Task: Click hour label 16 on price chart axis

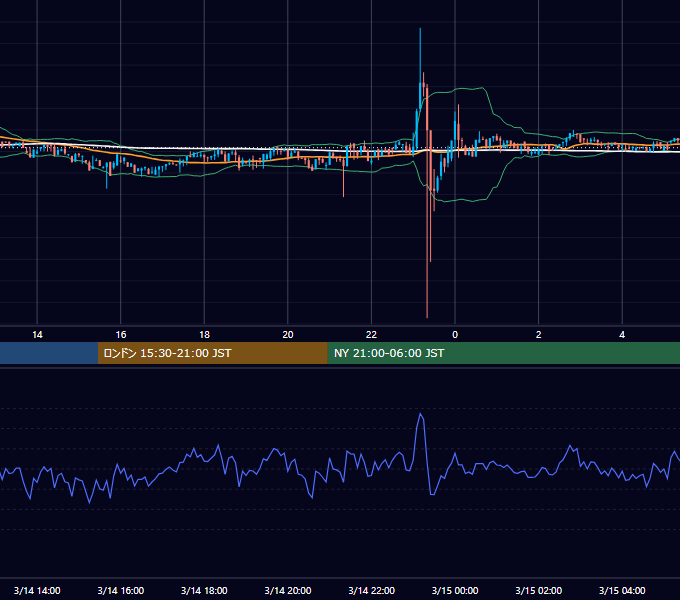Action: pos(121,335)
